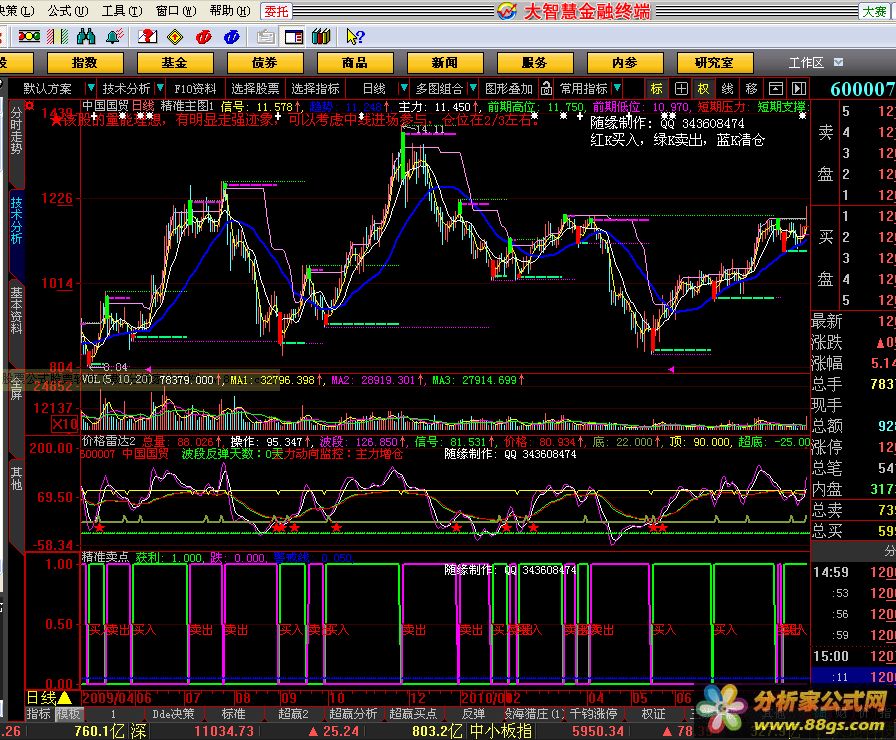This screenshot has height=740, width=896.
Task: Select the Dde决策 template tab
Action: 173,714
